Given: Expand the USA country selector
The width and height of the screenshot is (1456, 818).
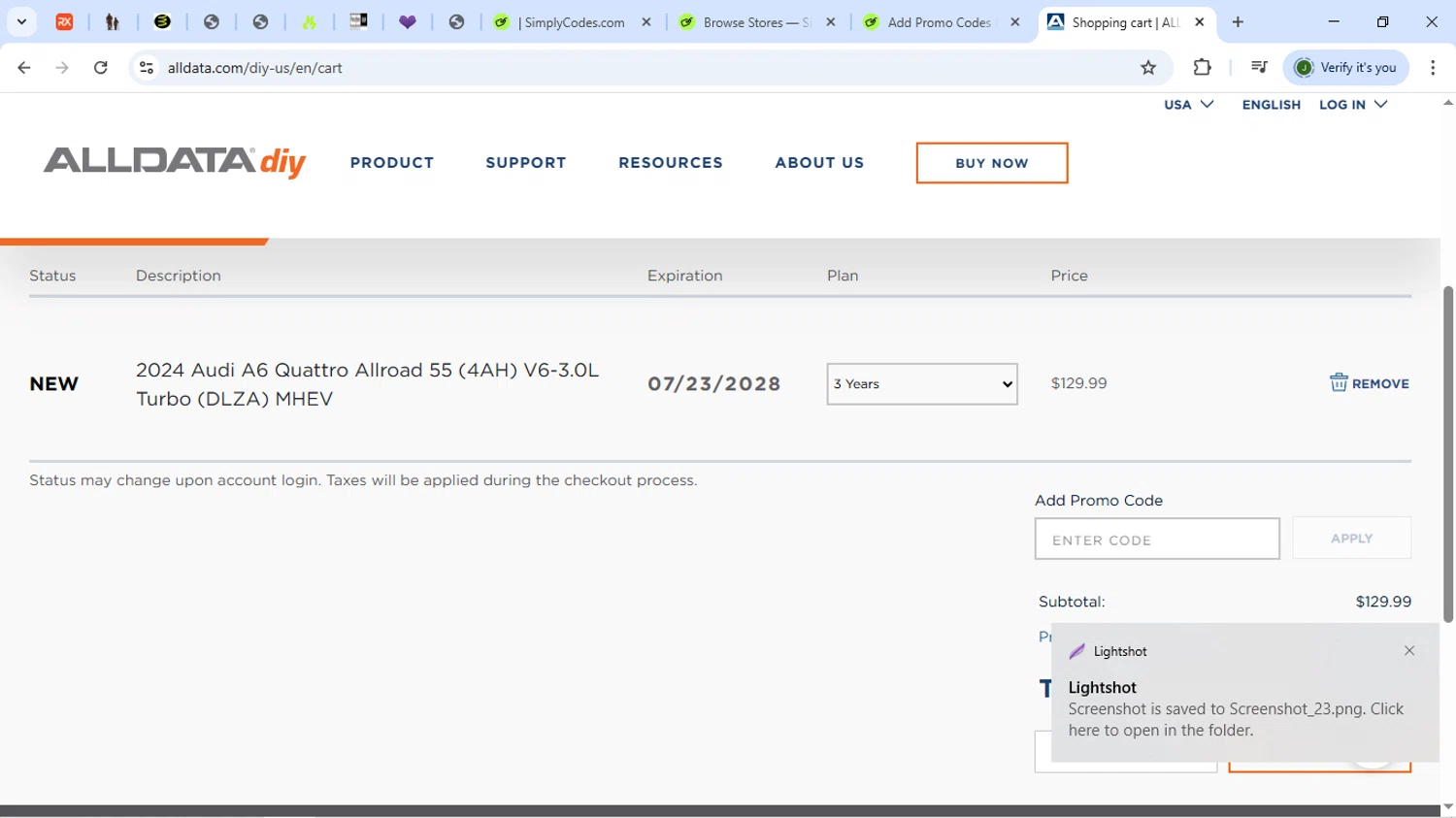Looking at the screenshot, I should 1189,105.
